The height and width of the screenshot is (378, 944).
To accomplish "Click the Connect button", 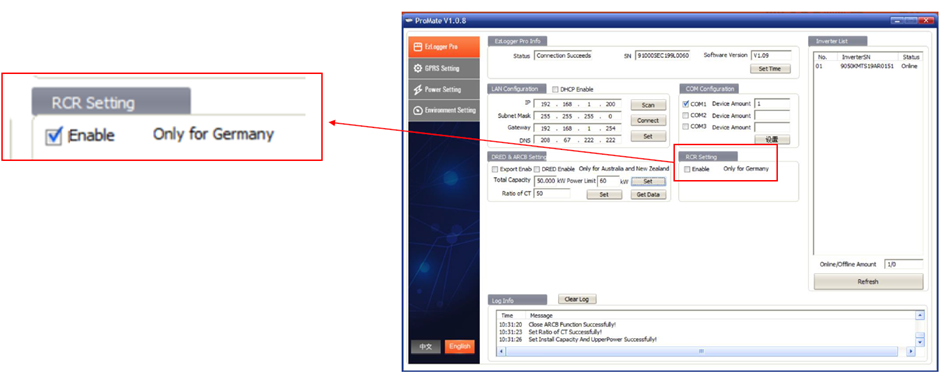I will tap(648, 120).
